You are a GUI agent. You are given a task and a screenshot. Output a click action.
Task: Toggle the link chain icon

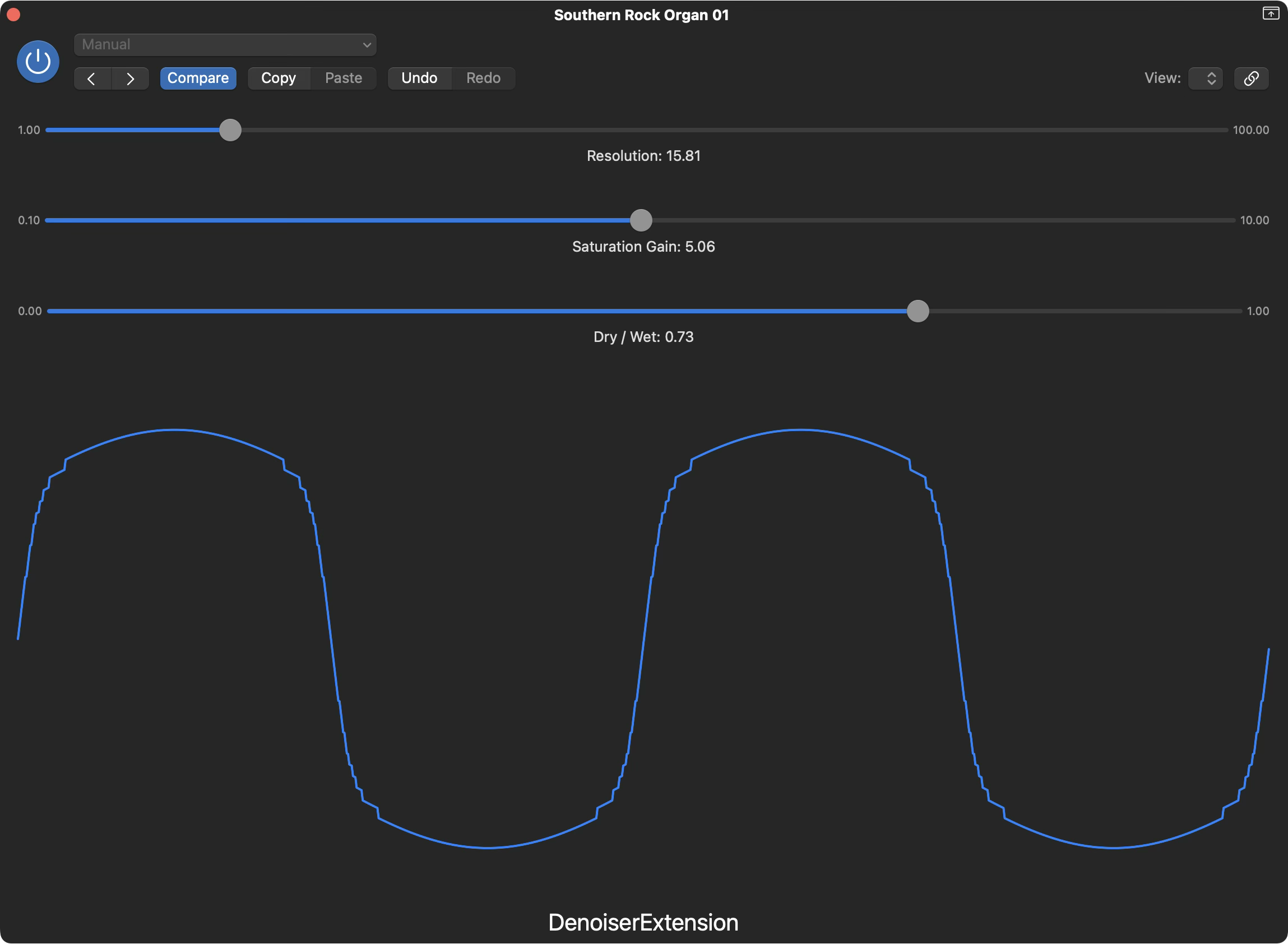pyautogui.click(x=1251, y=78)
